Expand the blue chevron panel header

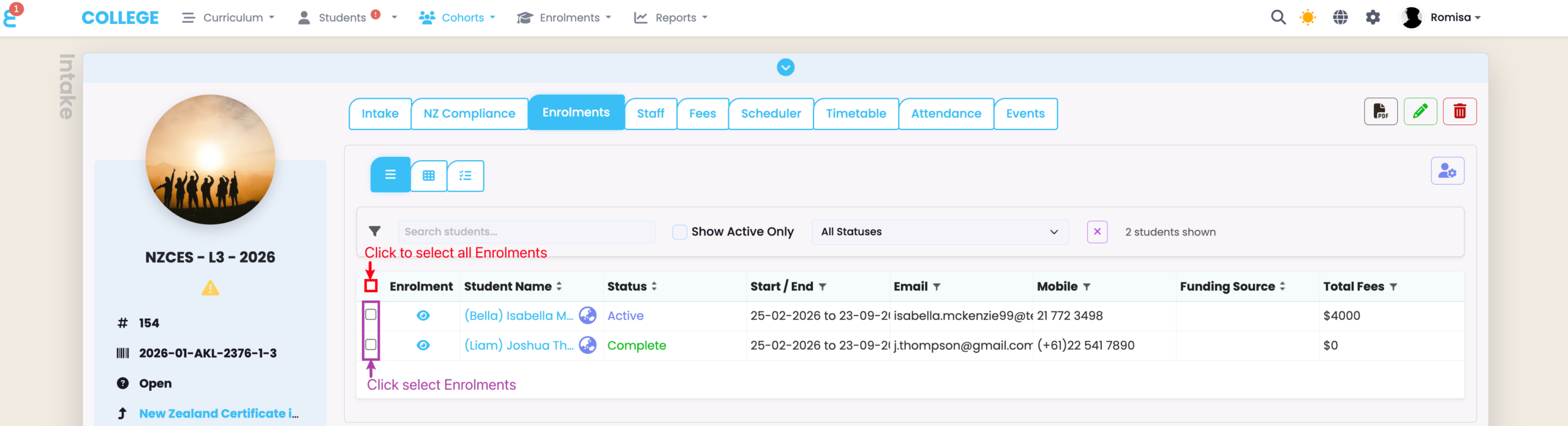click(785, 67)
